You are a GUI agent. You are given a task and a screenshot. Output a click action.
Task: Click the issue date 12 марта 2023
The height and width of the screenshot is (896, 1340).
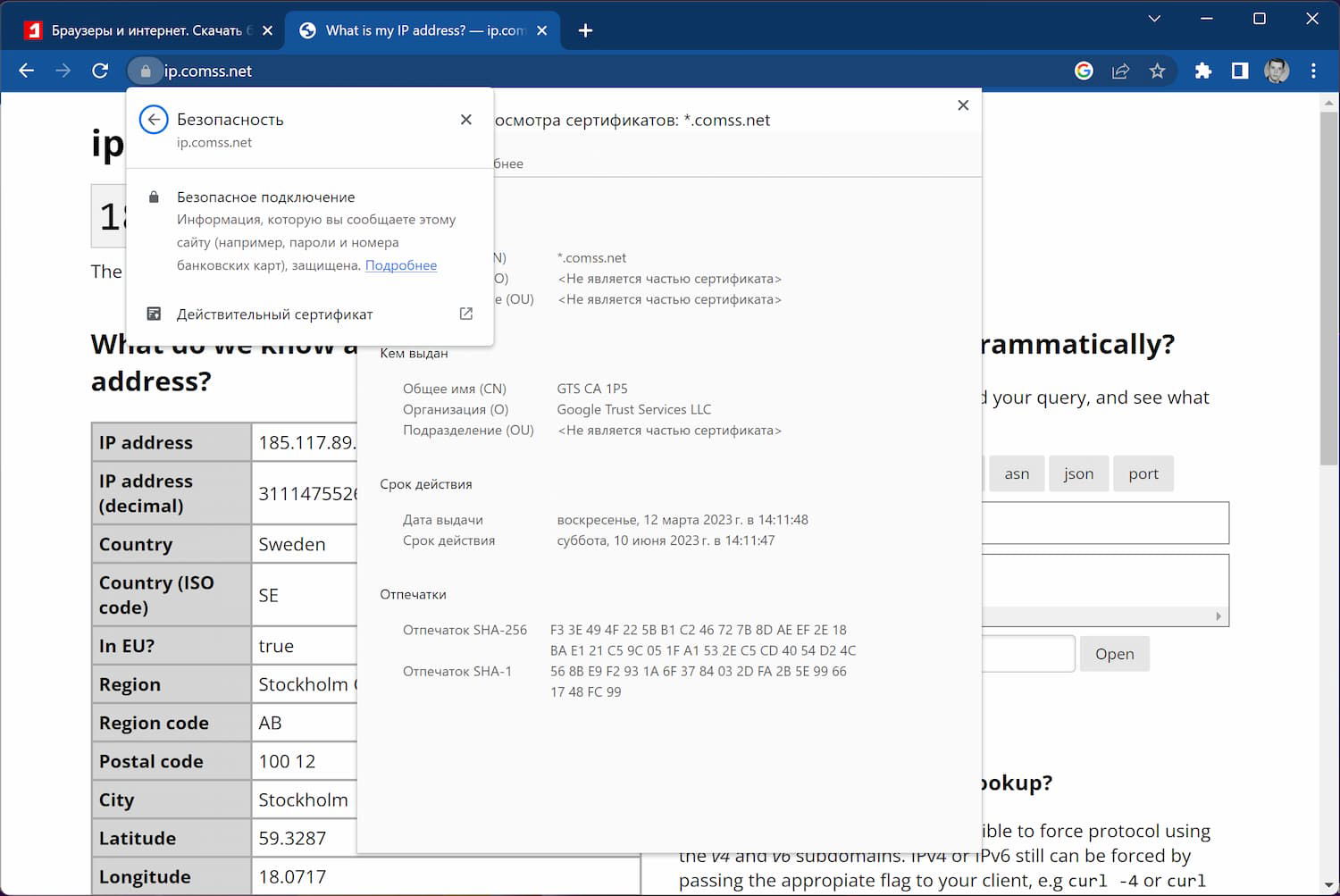tap(683, 520)
